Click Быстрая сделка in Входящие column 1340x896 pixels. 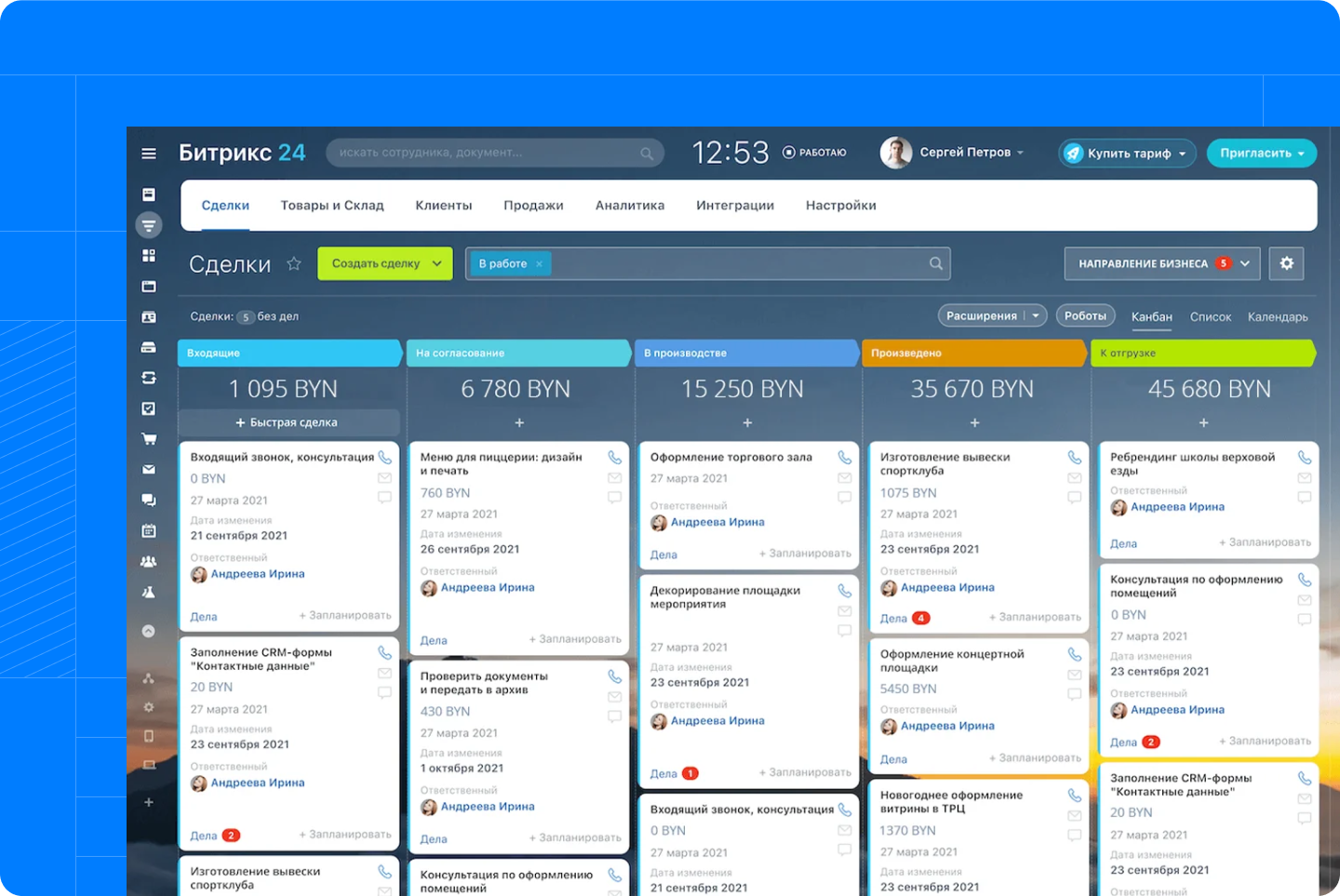point(288,422)
